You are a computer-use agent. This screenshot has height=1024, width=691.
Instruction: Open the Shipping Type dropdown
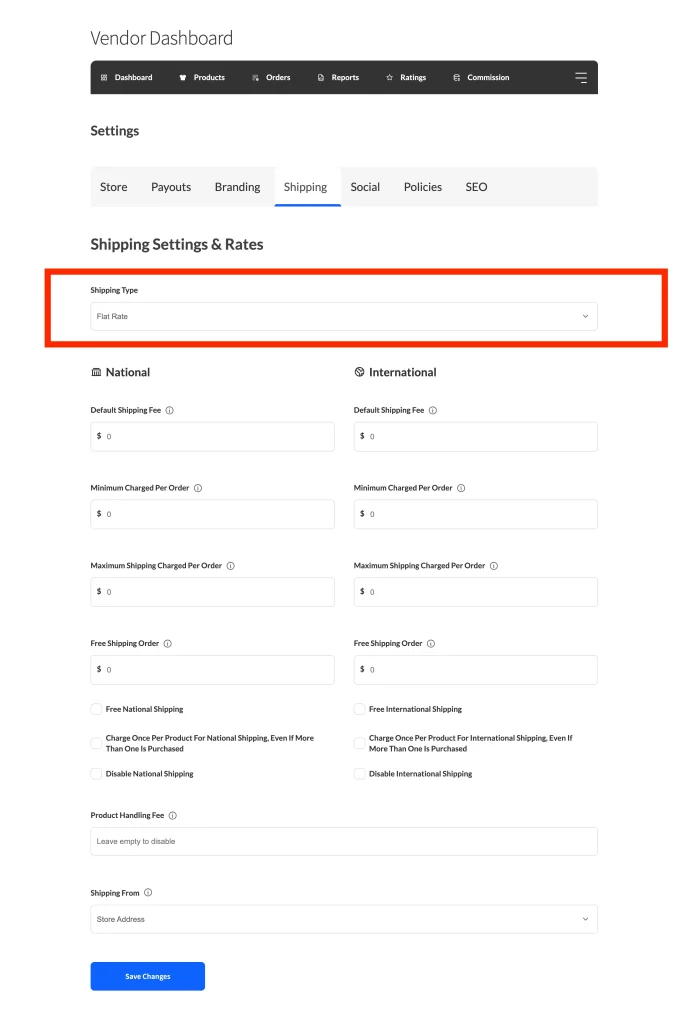point(344,317)
